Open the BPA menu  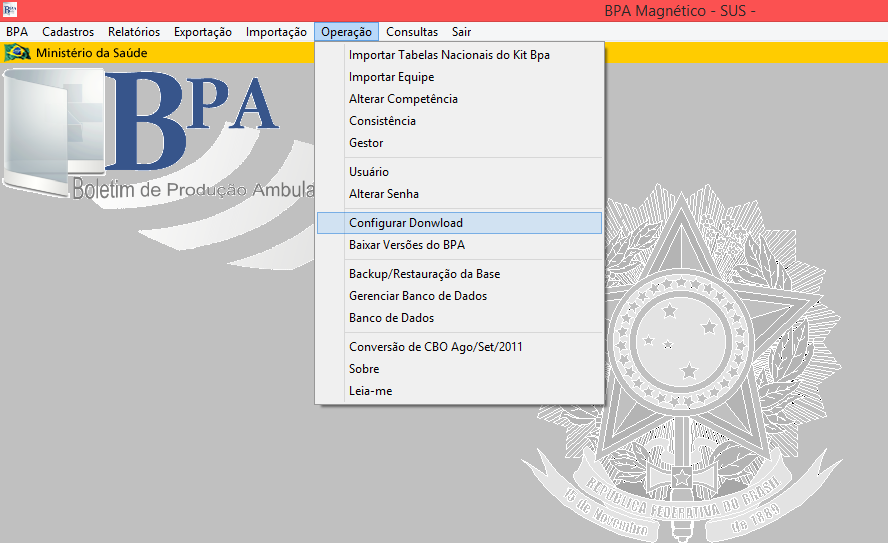coord(17,32)
